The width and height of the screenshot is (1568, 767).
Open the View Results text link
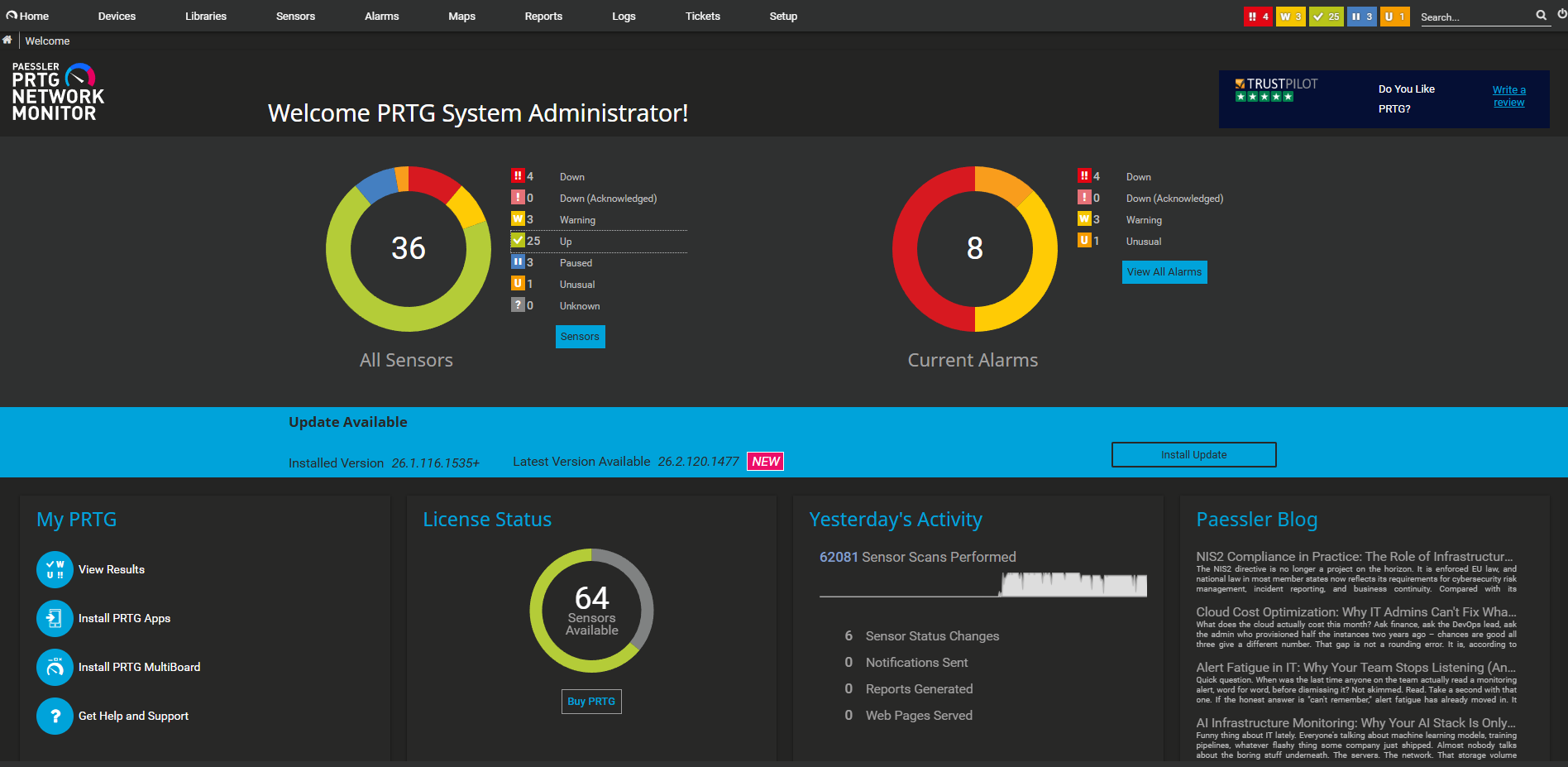pos(112,569)
